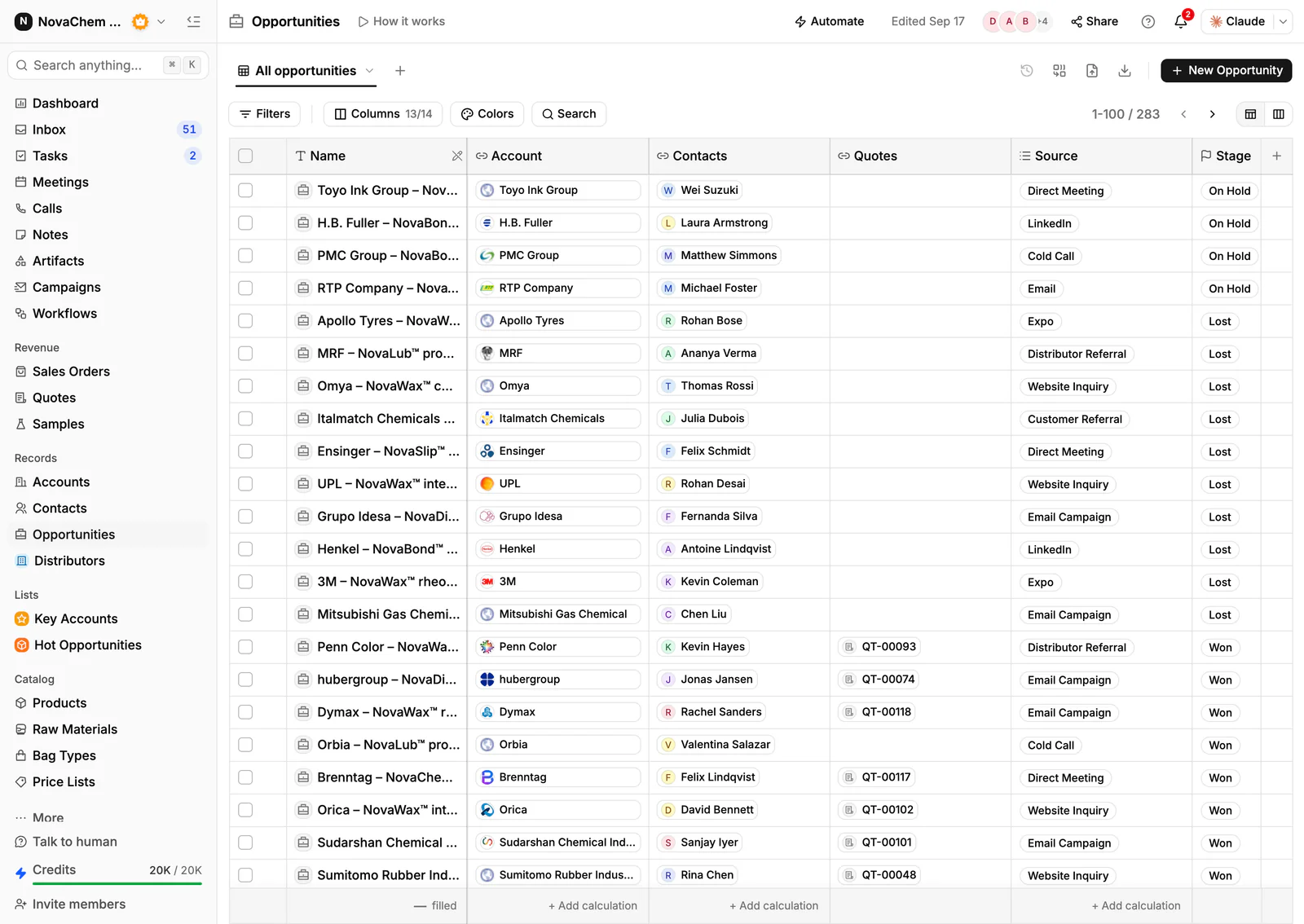Click the Automate button
1304x924 pixels.
click(x=830, y=21)
